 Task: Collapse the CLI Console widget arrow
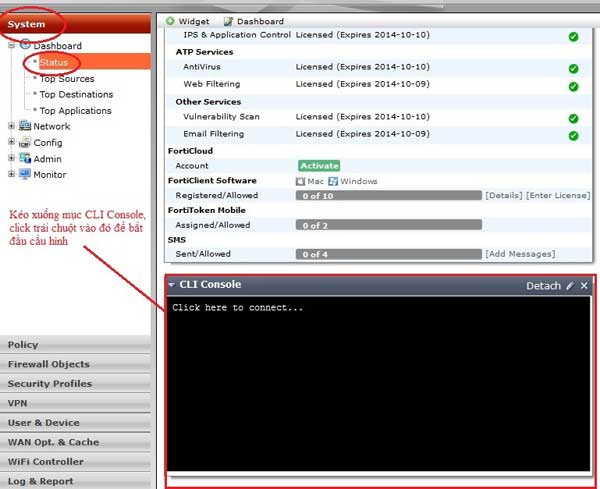tap(172, 285)
